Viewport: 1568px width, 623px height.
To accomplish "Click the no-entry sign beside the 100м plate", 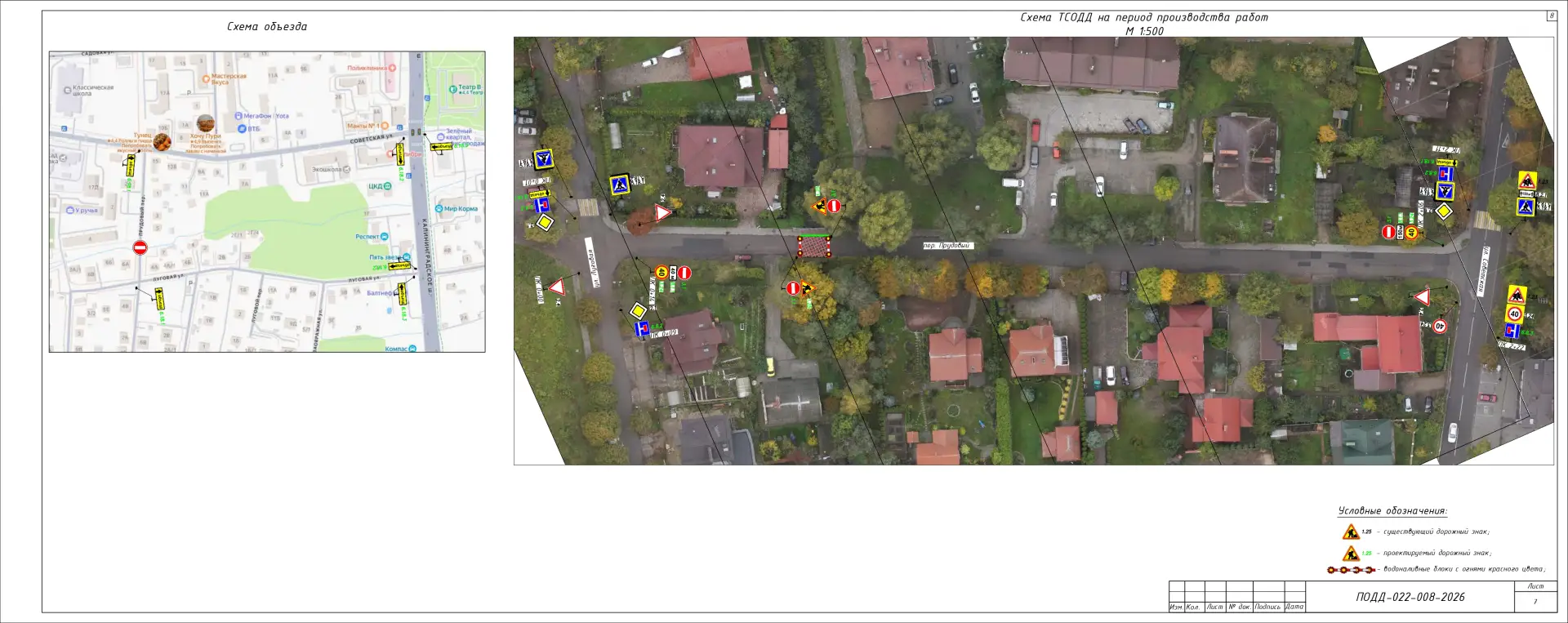I will 1388,233.
